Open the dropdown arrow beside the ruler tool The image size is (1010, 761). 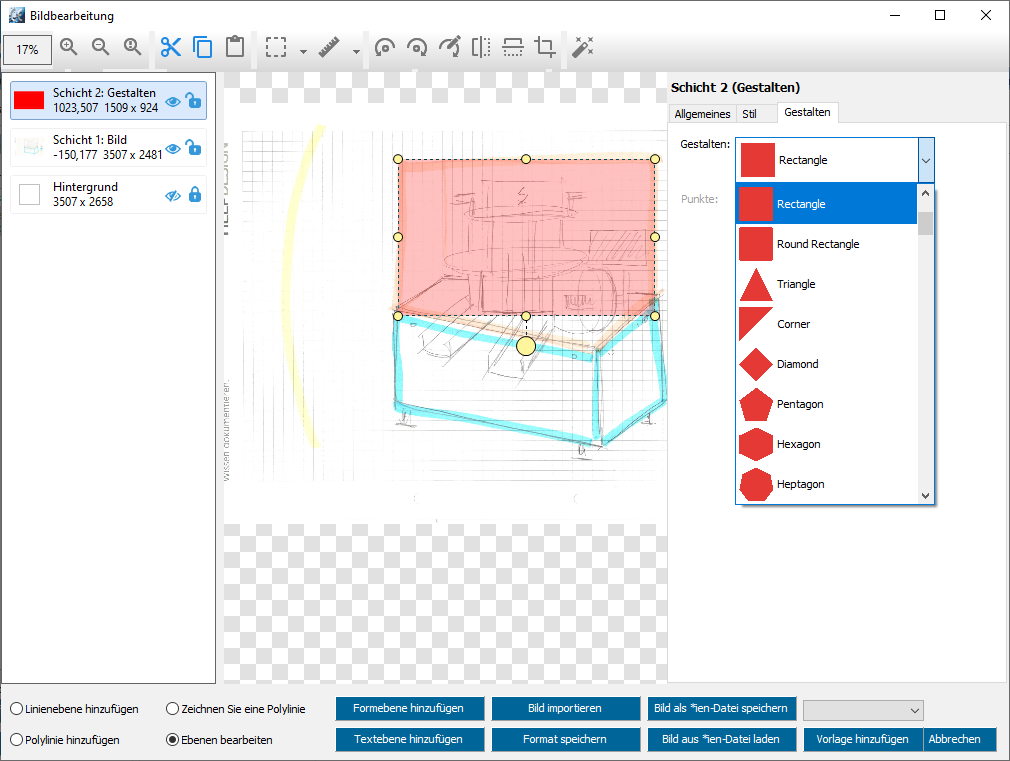tap(355, 50)
